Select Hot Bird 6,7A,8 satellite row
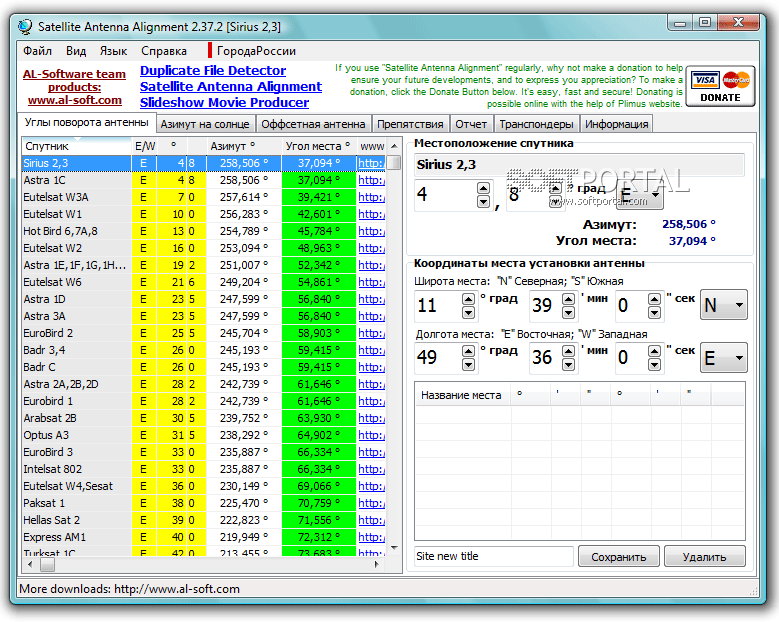The image size is (779, 622). click(75, 231)
